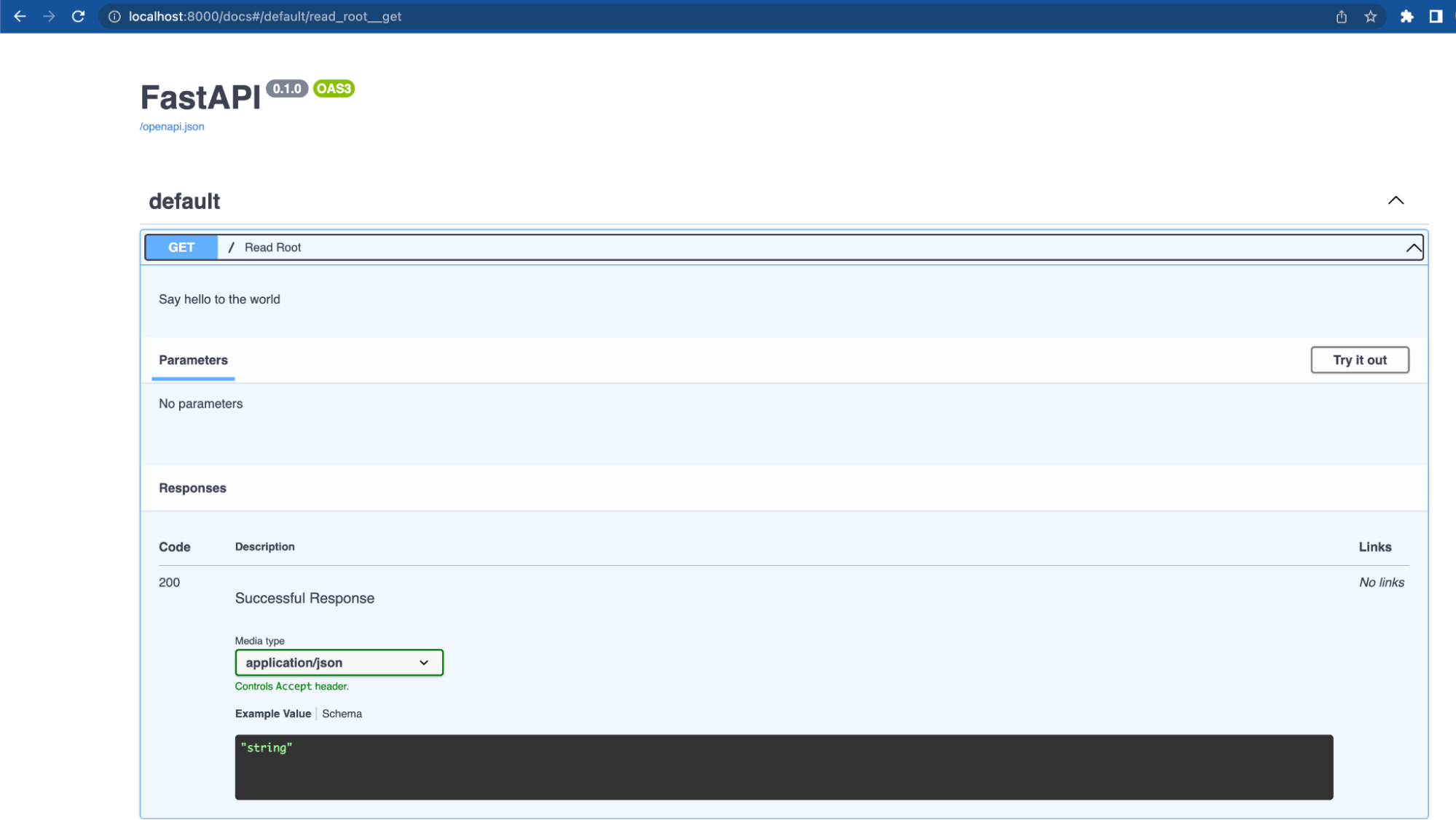1456x820 pixels.
Task: Open the /openapi.json link
Action: pyautogui.click(x=172, y=127)
